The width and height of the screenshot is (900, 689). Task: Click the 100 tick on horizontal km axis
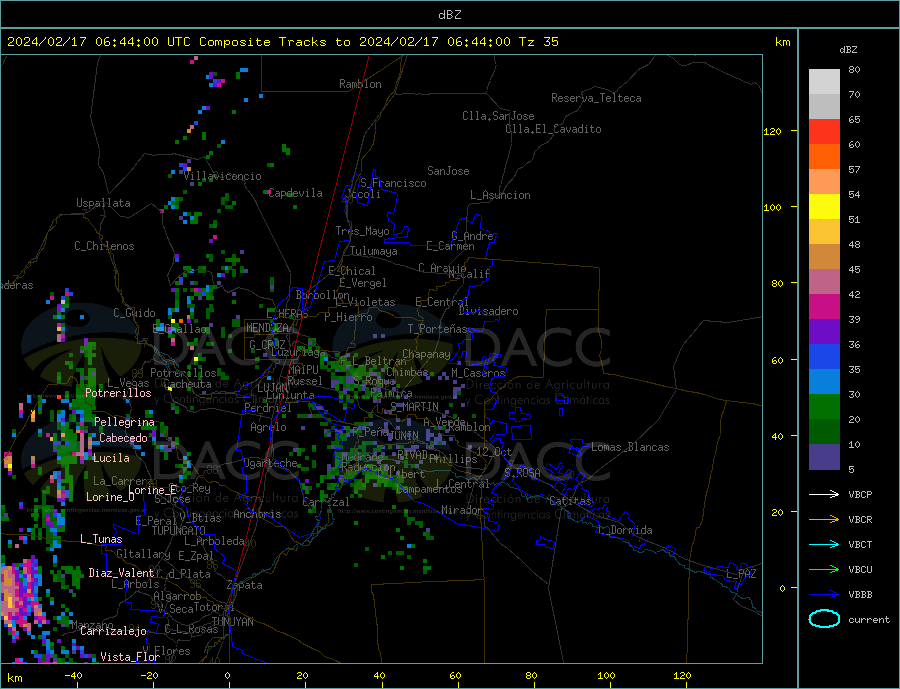click(x=607, y=675)
